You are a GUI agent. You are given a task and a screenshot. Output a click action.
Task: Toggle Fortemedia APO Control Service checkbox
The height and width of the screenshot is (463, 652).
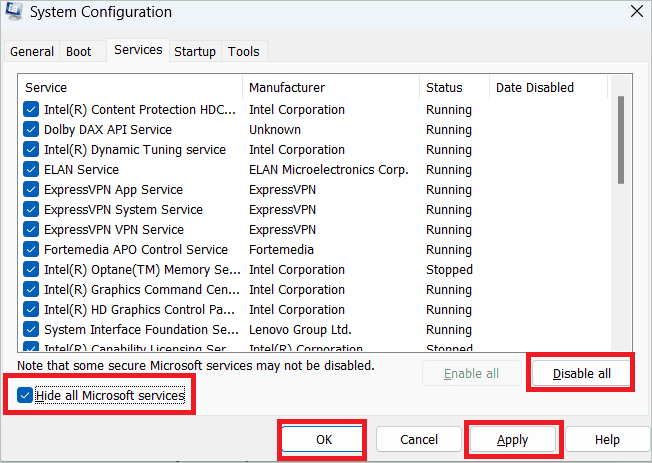click(x=31, y=249)
